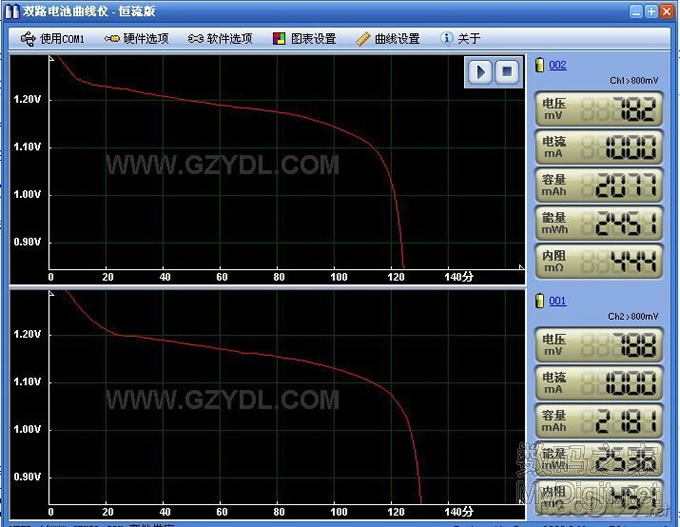680x527 pixels.
Task: Open 曲线设置 curve settings
Action: point(388,39)
